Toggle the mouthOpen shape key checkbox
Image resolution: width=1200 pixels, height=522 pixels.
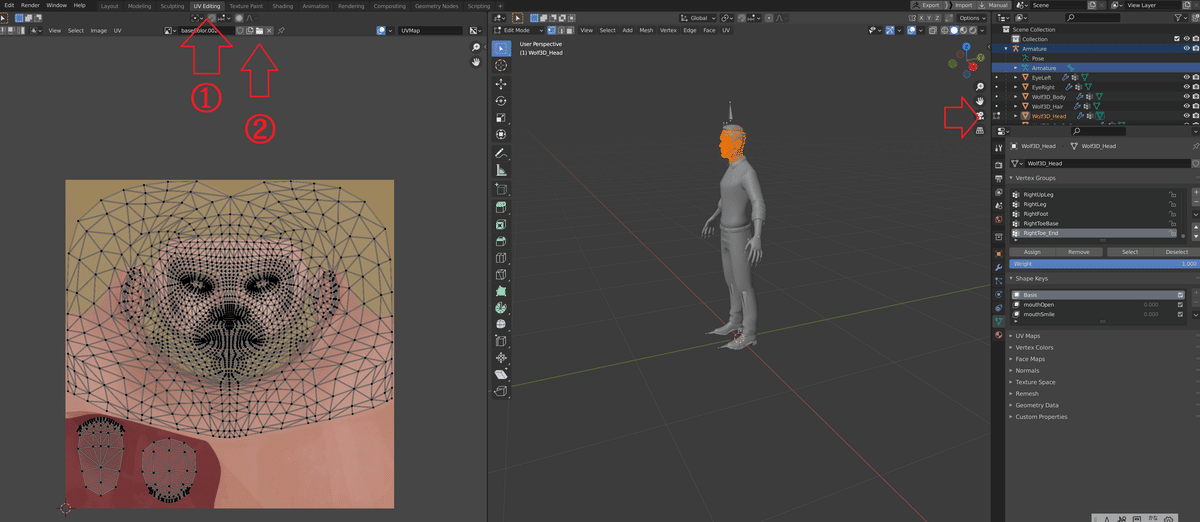pos(1180,305)
